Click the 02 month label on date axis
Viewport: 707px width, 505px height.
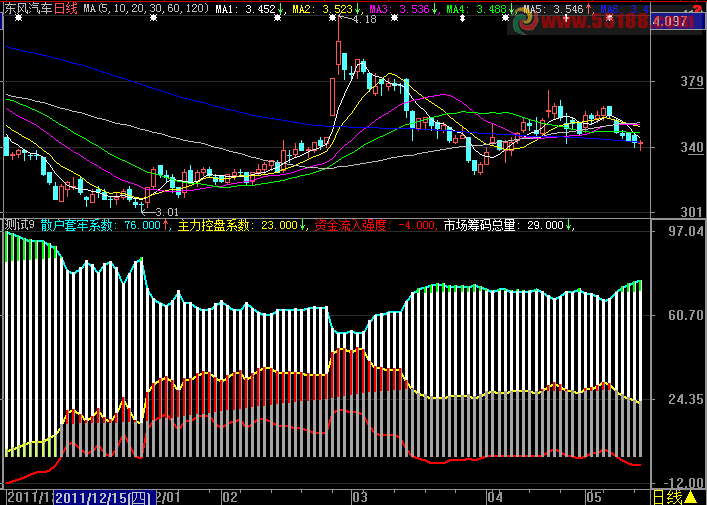[230, 498]
